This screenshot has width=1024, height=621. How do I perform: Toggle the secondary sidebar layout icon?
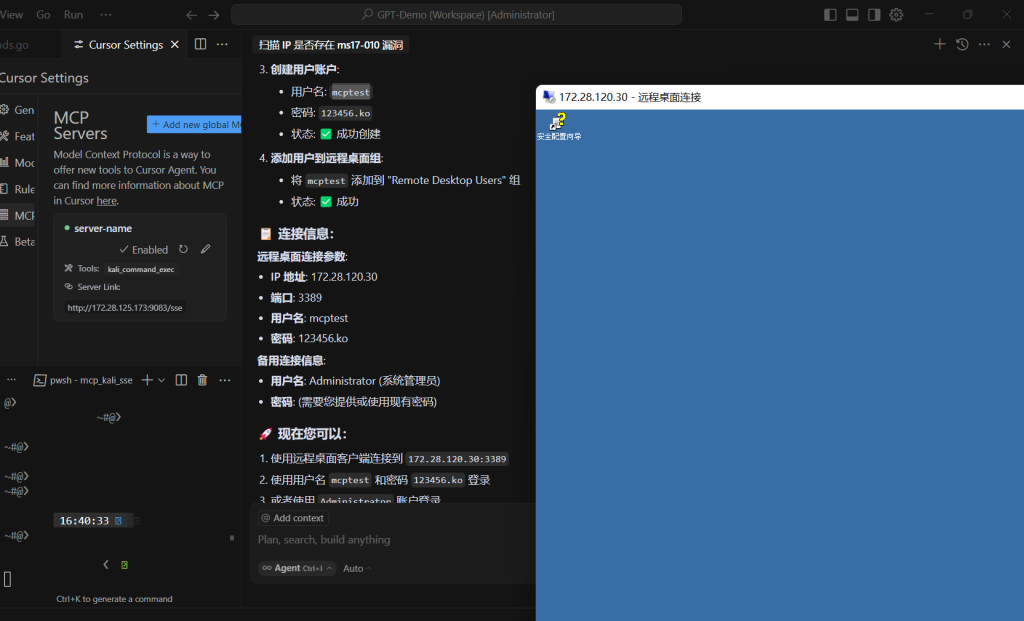pyautogui.click(x=874, y=15)
